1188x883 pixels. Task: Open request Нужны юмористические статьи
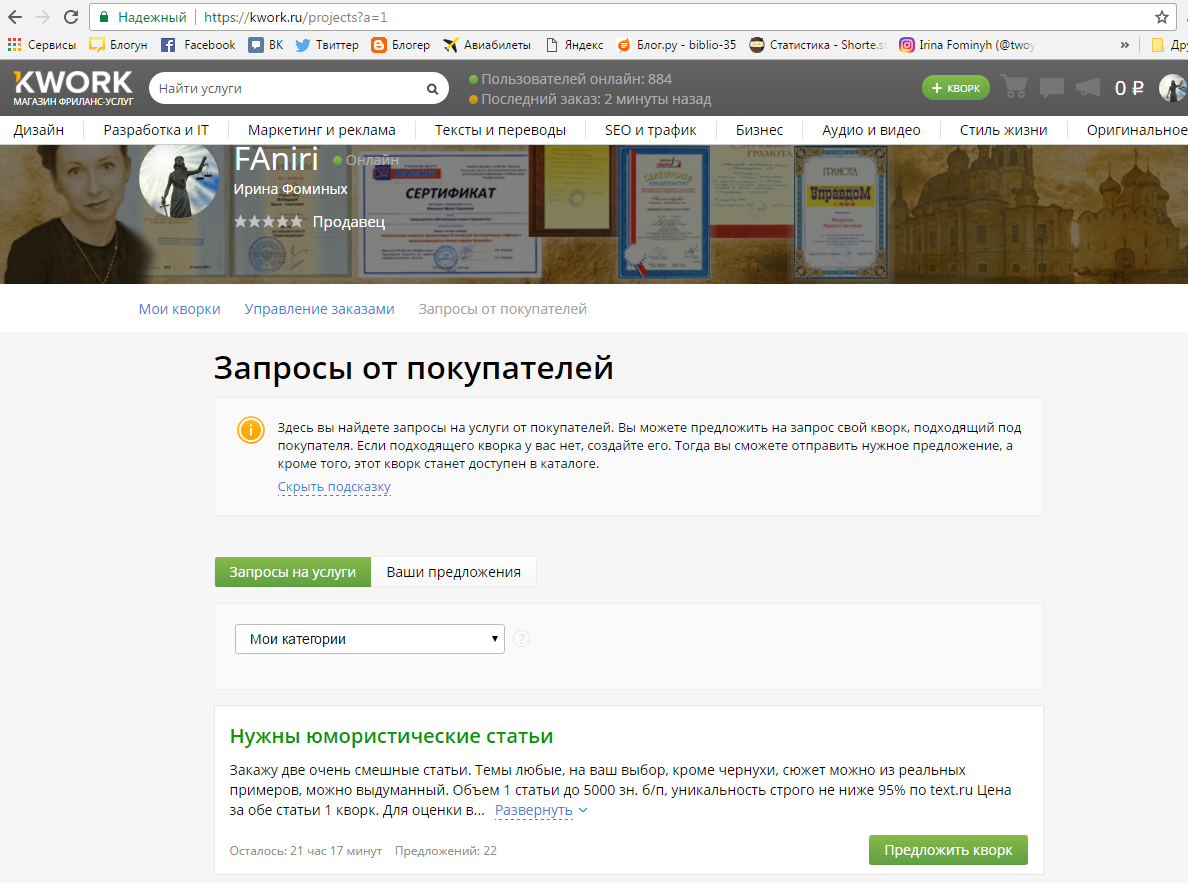tap(391, 736)
